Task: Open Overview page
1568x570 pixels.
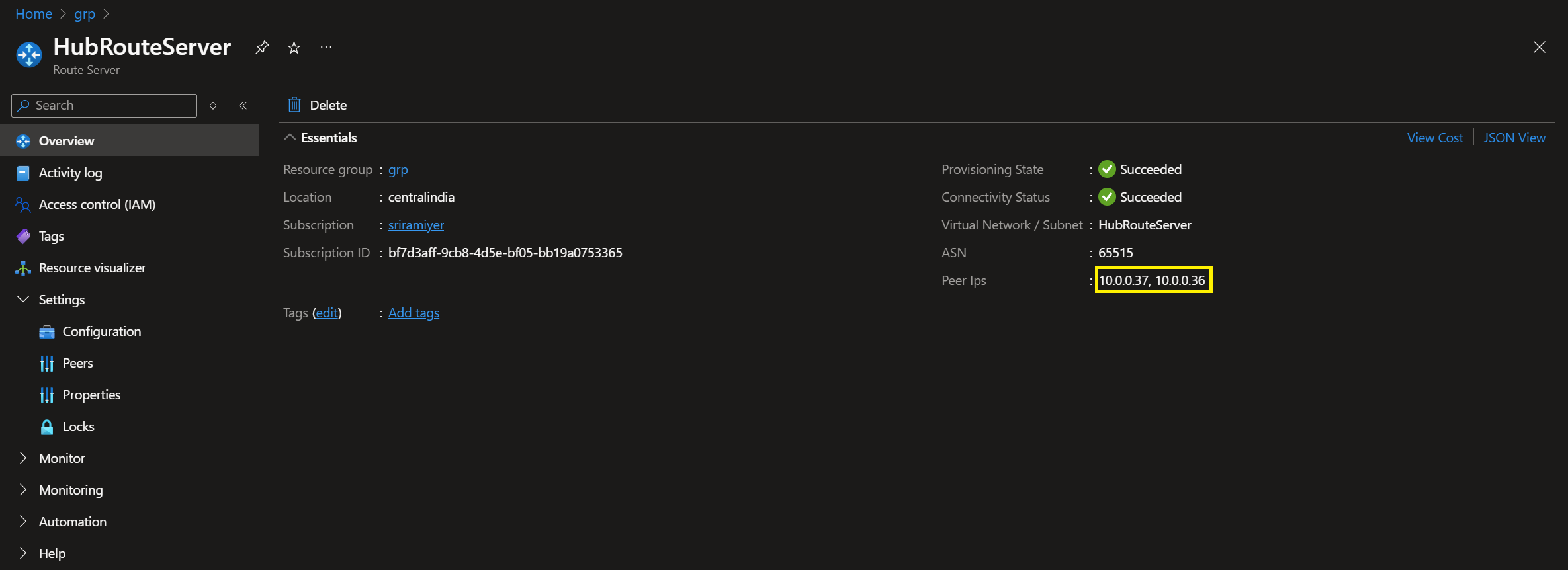Action: [129, 141]
